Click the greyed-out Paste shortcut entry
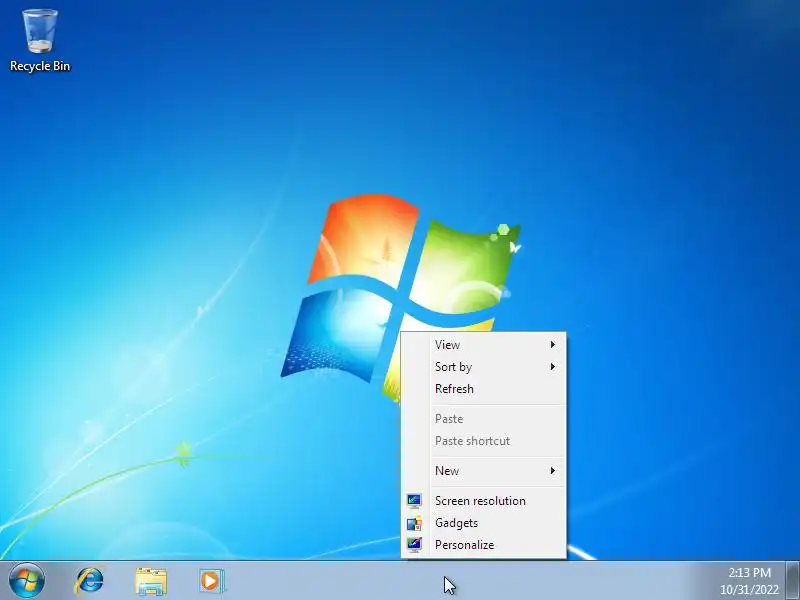 click(x=484, y=441)
